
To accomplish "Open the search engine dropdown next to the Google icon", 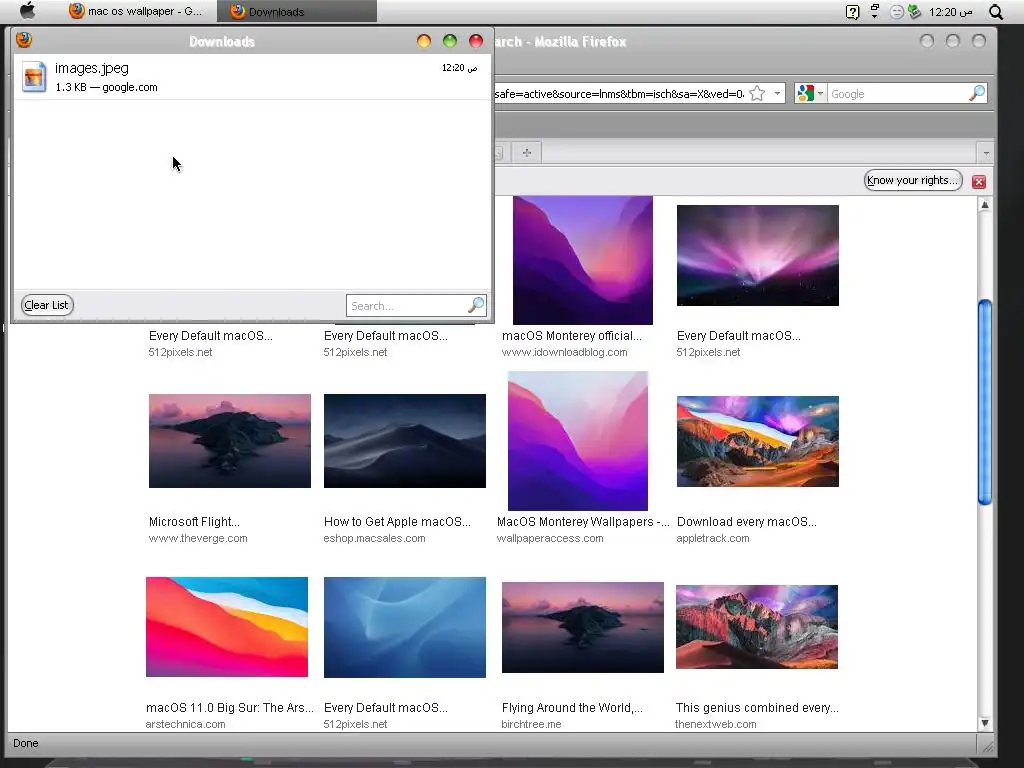I will click(x=820, y=93).
